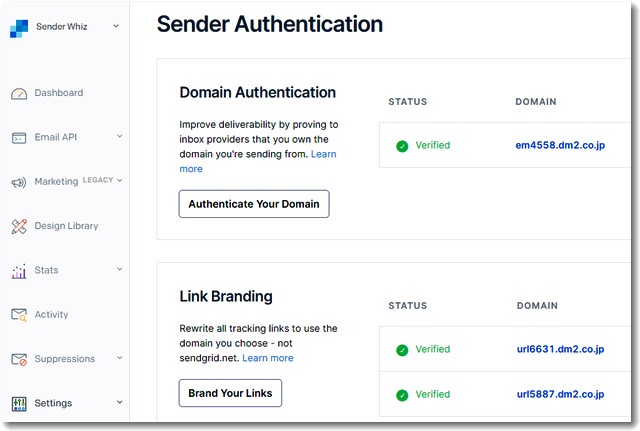
Task: Open the em4558.dm2.co.jp domain link
Action: [560, 145]
